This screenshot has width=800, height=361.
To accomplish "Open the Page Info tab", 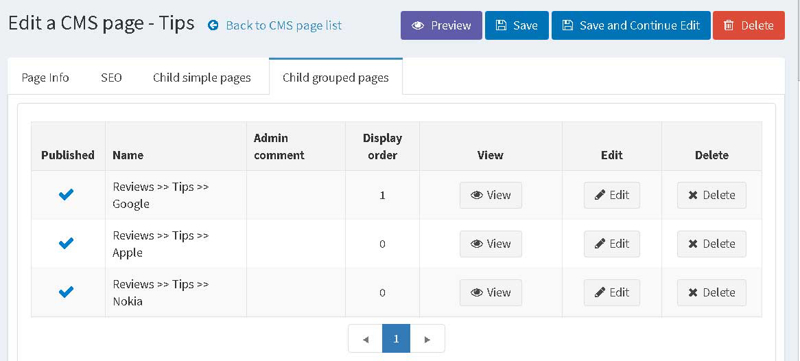I will tap(45, 78).
